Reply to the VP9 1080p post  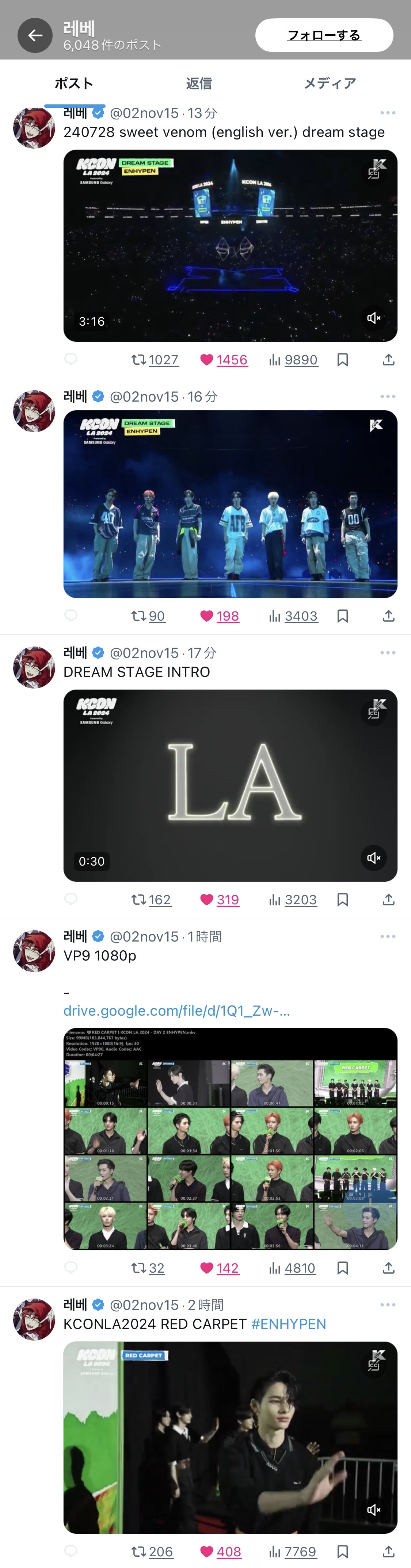[71, 1268]
